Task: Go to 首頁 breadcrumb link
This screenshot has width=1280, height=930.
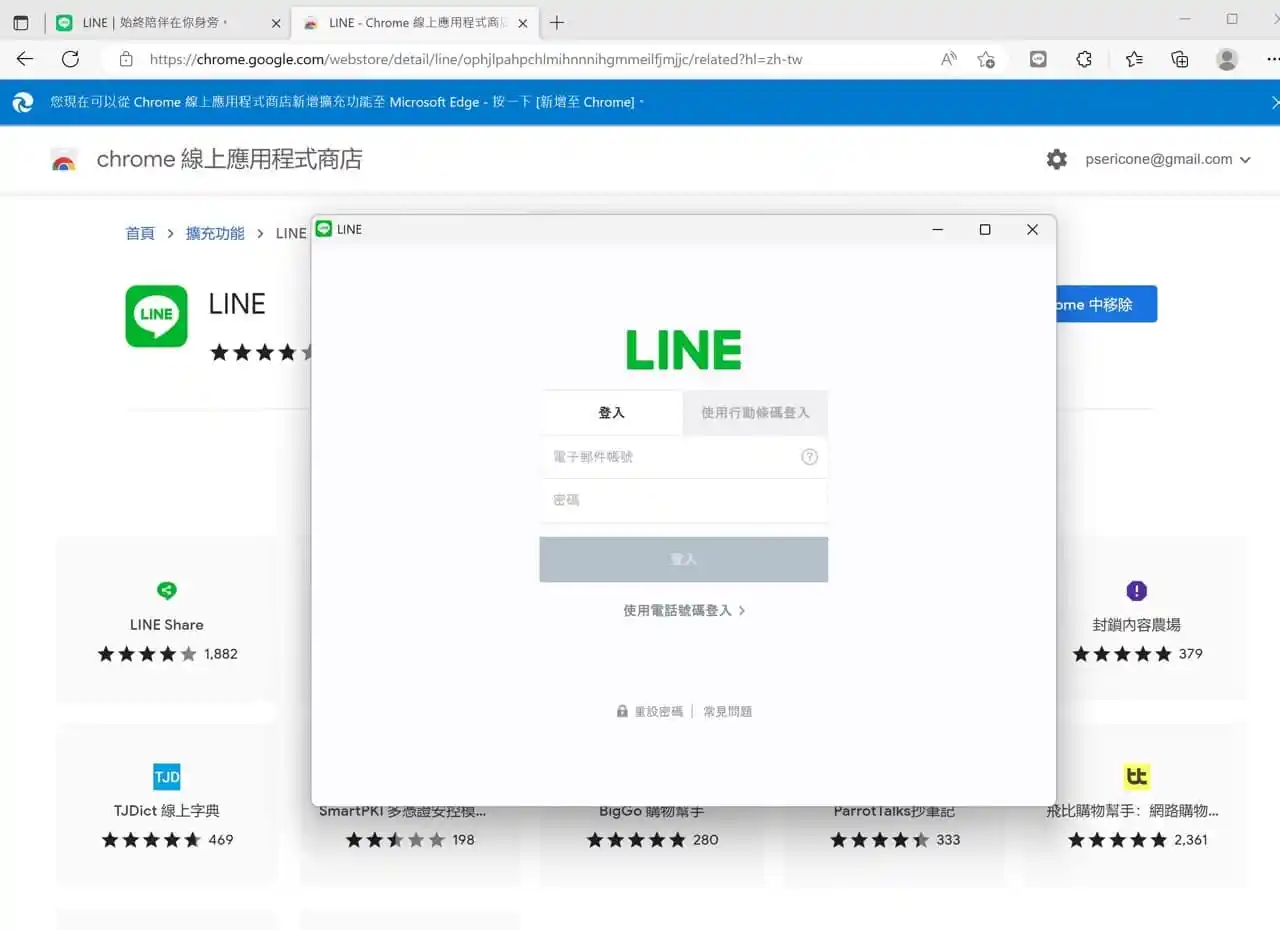Action: point(140,233)
